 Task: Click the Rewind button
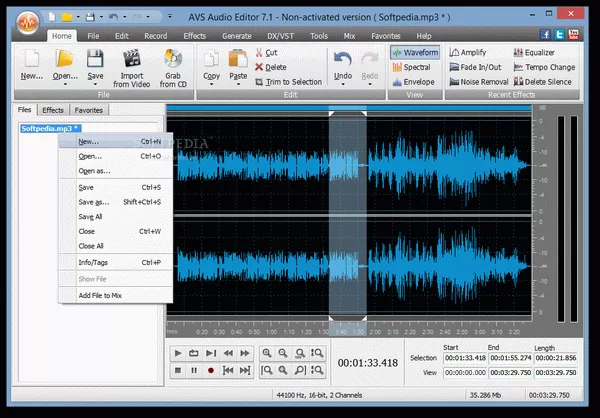click(228, 353)
